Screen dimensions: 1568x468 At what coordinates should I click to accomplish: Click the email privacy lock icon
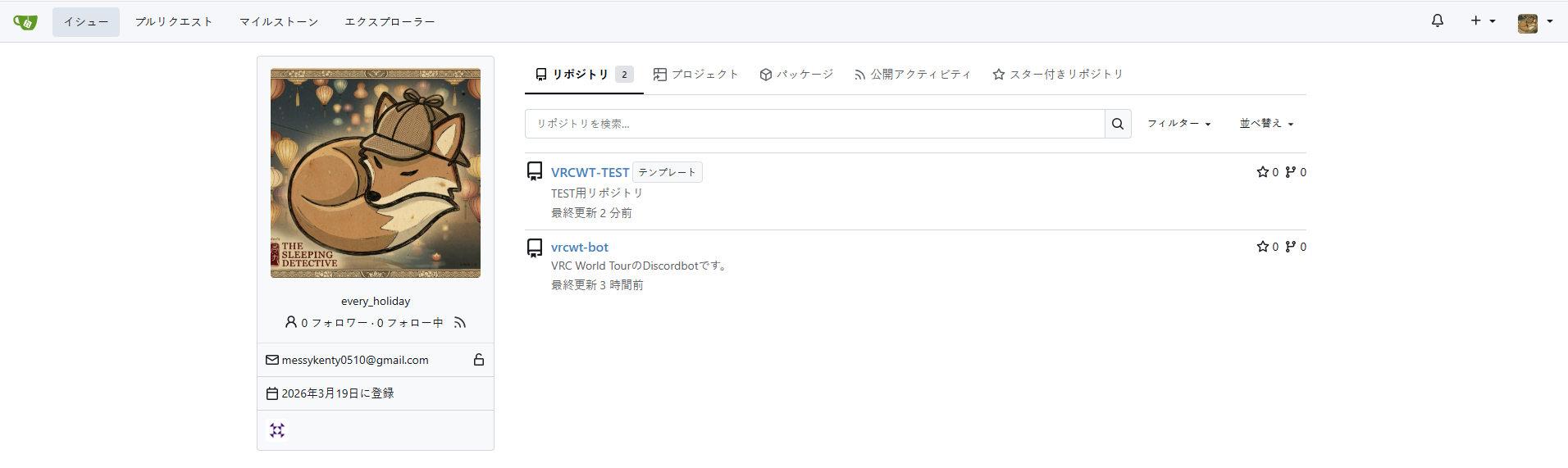(x=479, y=360)
